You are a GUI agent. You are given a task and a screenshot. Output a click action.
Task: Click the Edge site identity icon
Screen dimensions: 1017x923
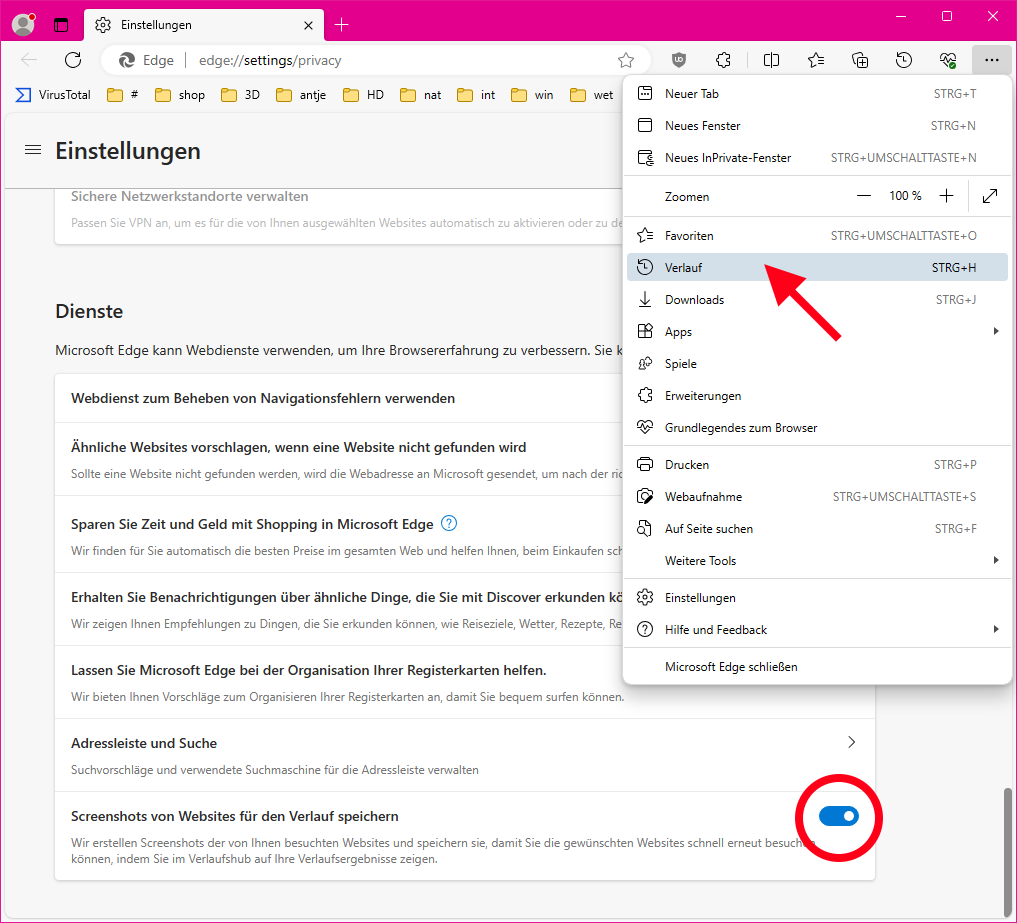(x=126, y=60)
